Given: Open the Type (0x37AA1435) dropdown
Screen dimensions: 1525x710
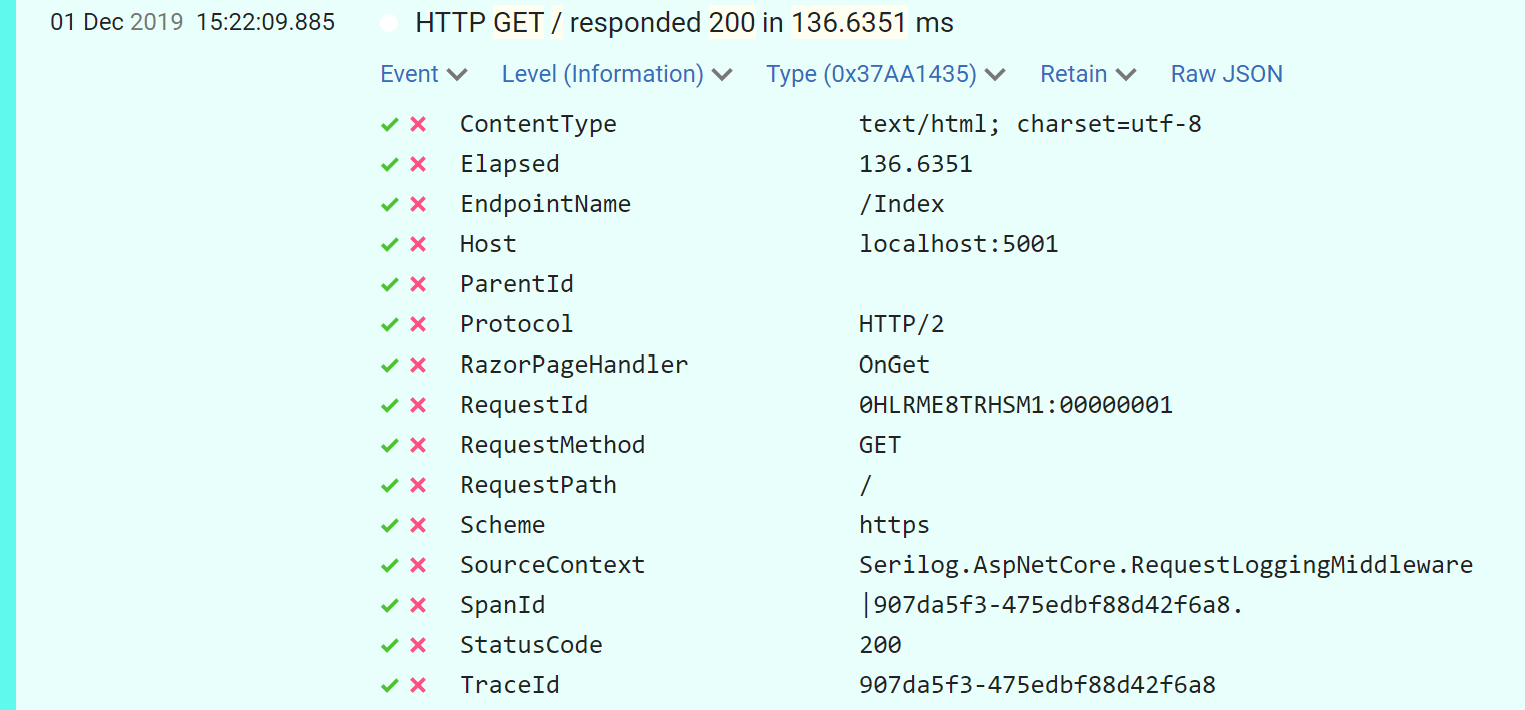Looking at the screenshot, I should [x=885, y=75].
